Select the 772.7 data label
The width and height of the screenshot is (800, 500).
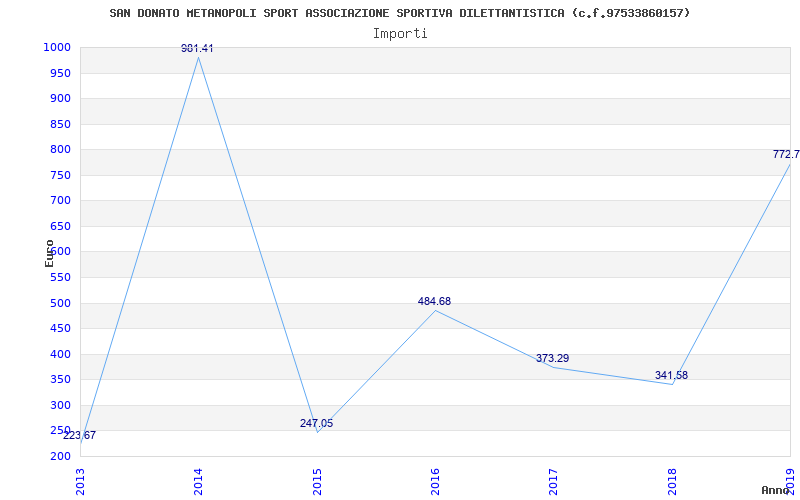[786, 154]
